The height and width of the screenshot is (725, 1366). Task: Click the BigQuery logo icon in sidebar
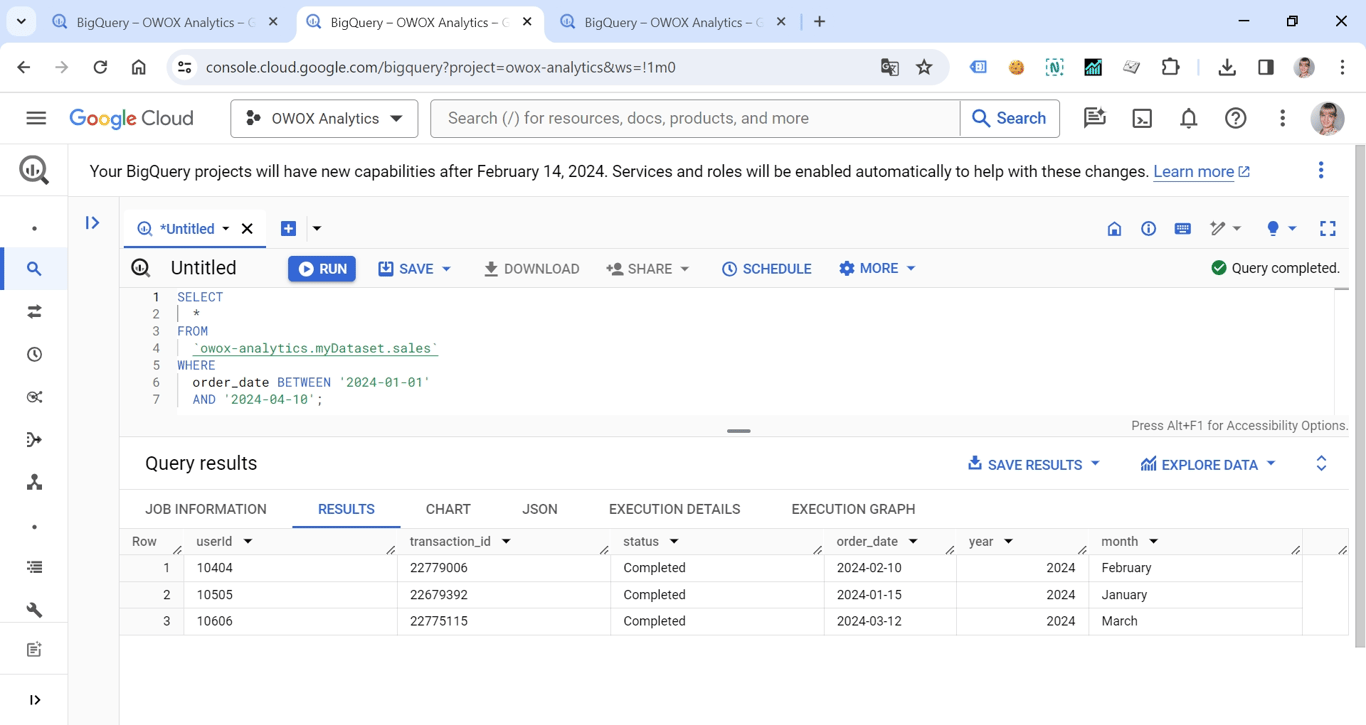[34, 171]
